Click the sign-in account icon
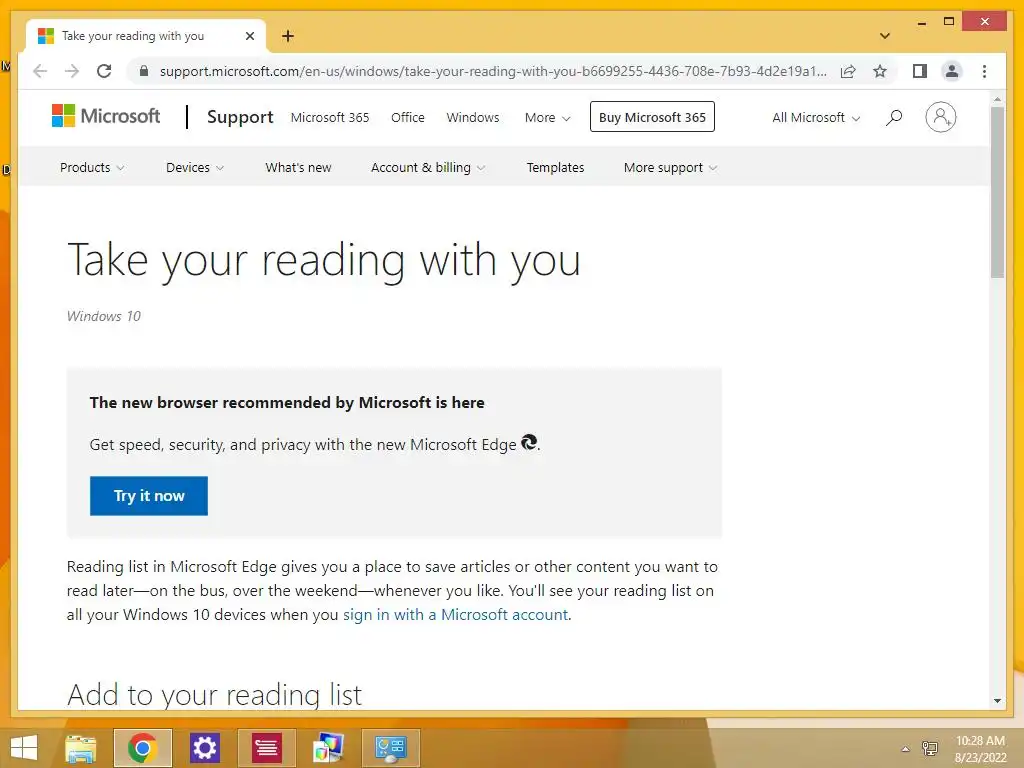This screenshot has height=768, width=1024. click(940, 117)
